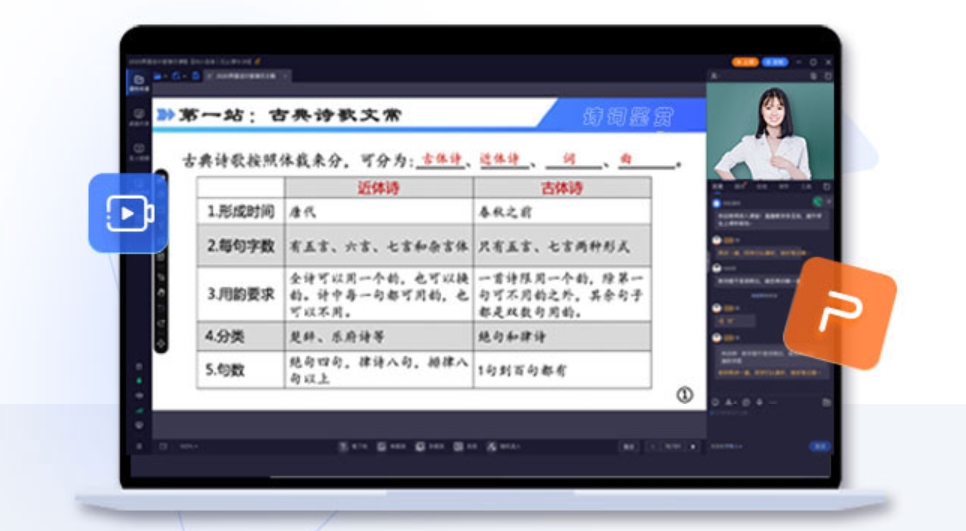Go to the previous slide page arrow

[x=652, y=447]
